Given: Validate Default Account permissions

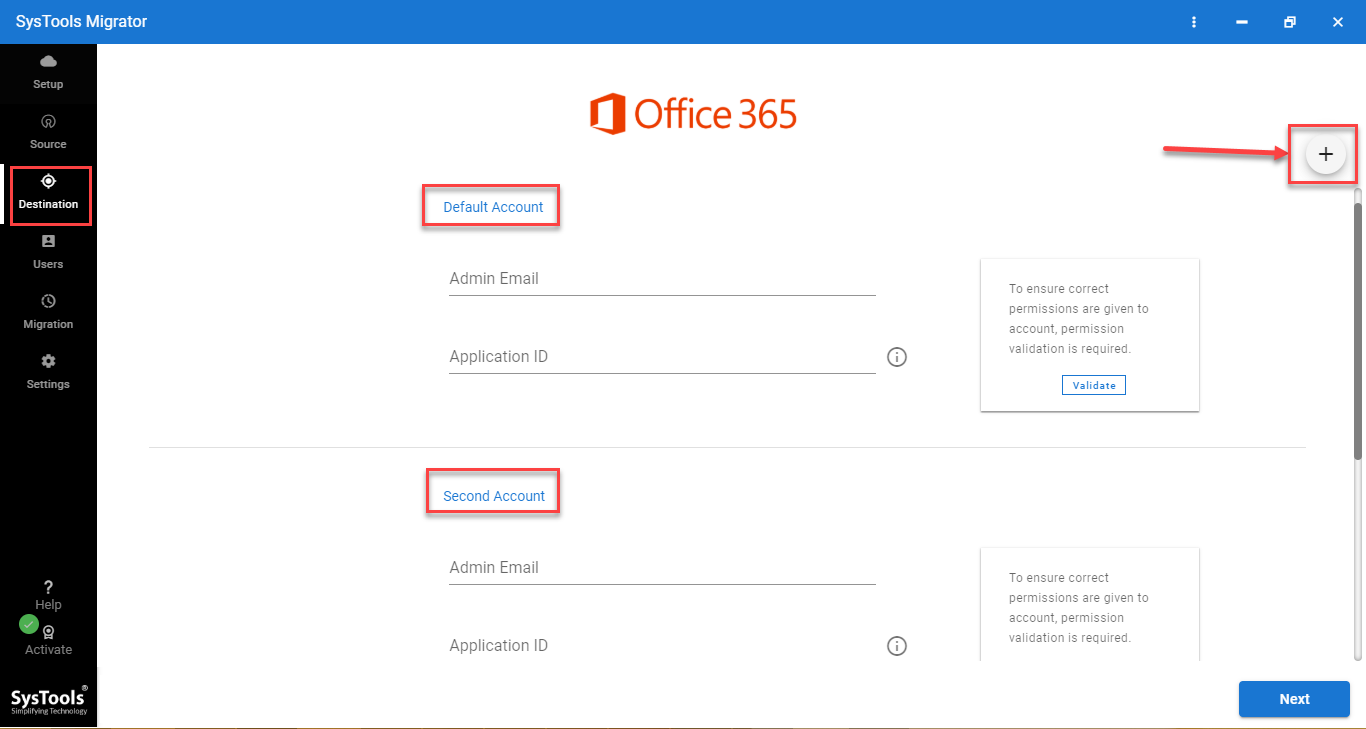Looking at the screenshot, I should 1094,385.
